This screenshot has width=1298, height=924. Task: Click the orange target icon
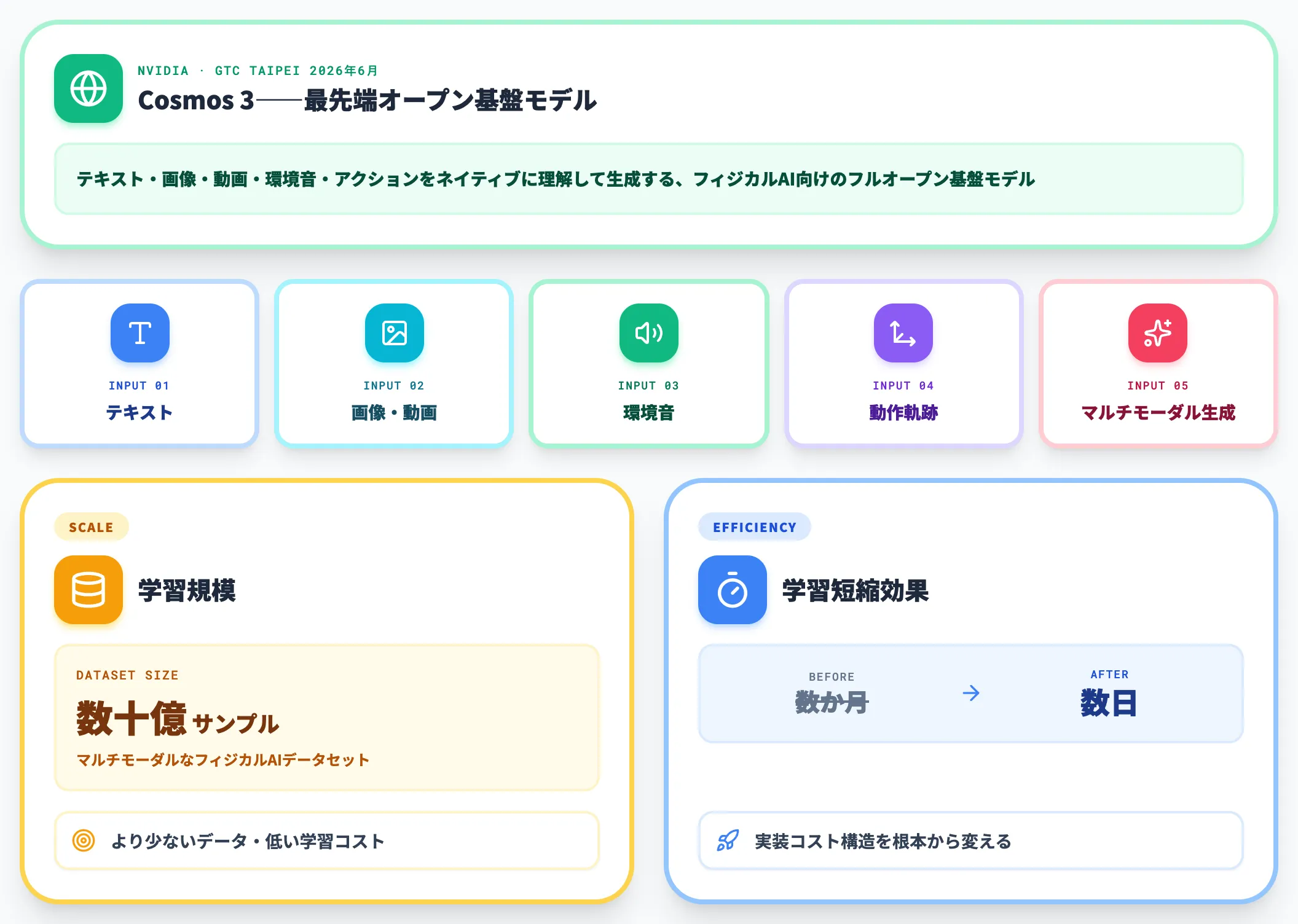coord(84,840)
